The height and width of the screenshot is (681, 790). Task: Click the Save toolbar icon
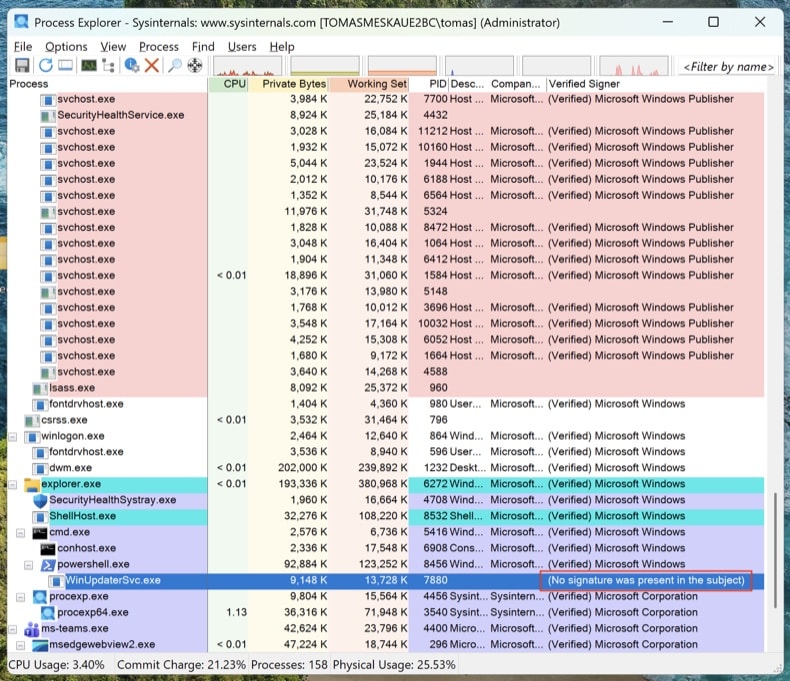(x=22, y=65)
